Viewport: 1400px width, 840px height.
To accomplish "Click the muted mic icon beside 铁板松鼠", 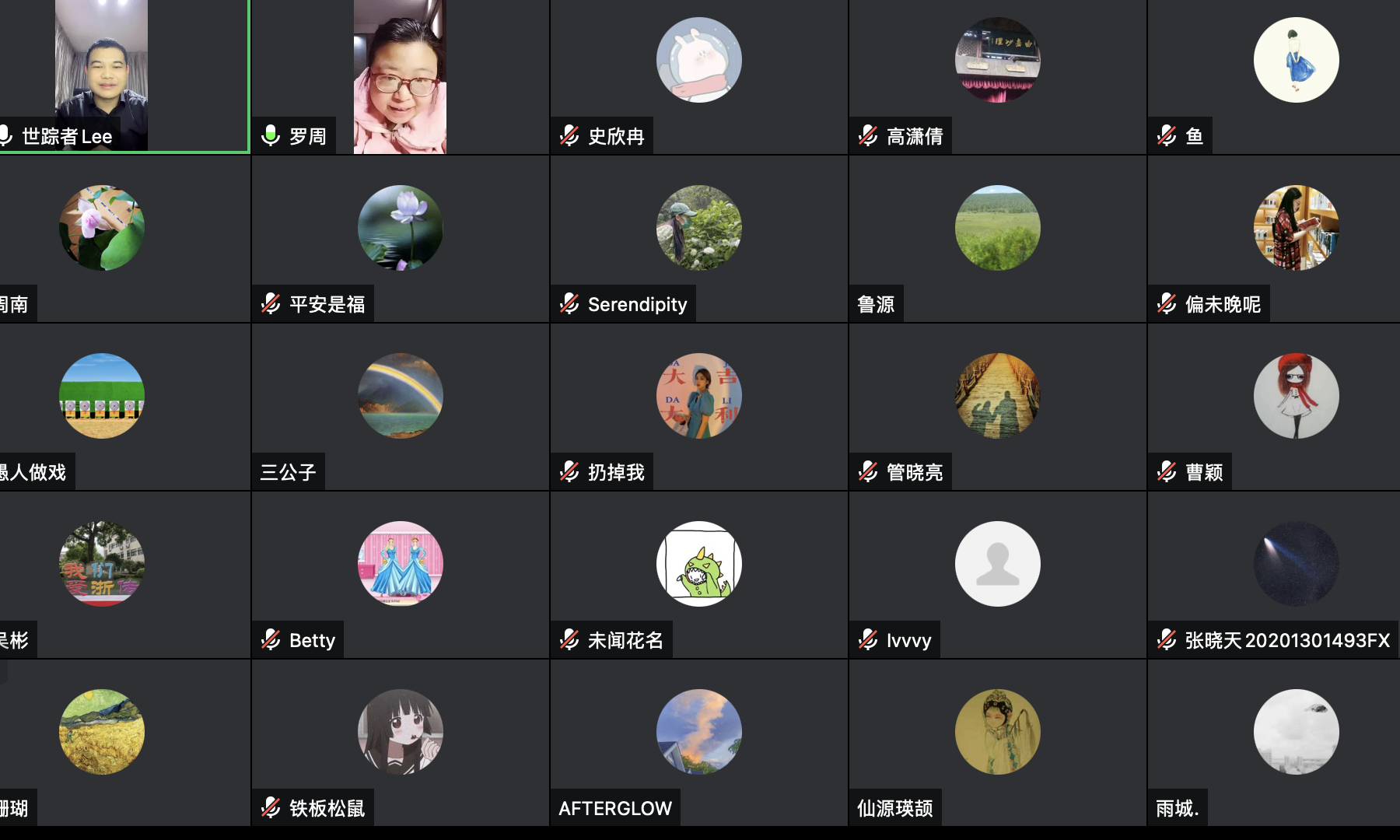I will pyautogui.click(x=271, y=808).
